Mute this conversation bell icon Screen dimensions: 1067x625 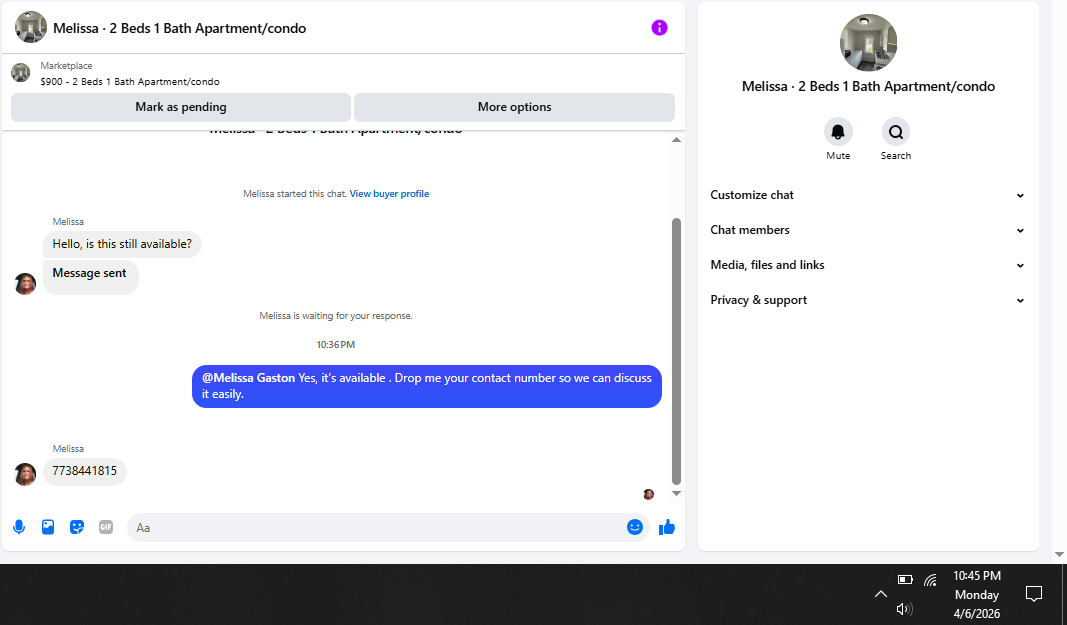click(x=838, y=132)
